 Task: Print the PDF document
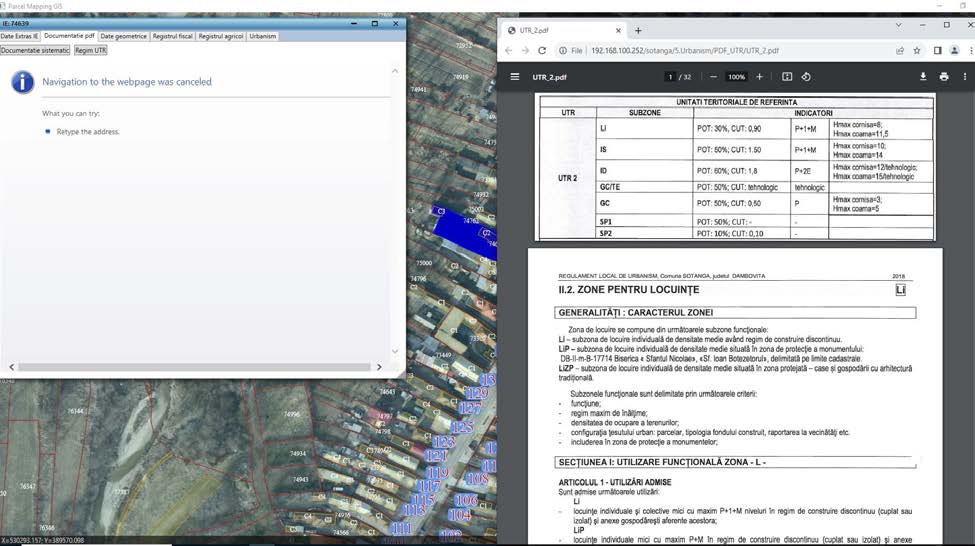click(943, 77)
